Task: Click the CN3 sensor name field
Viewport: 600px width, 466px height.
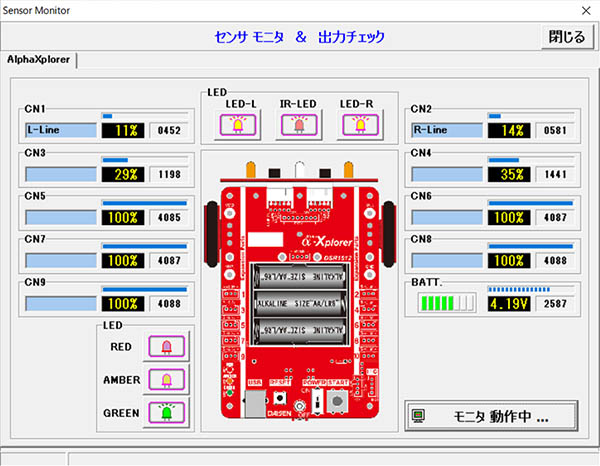Action: pos(61,174)
